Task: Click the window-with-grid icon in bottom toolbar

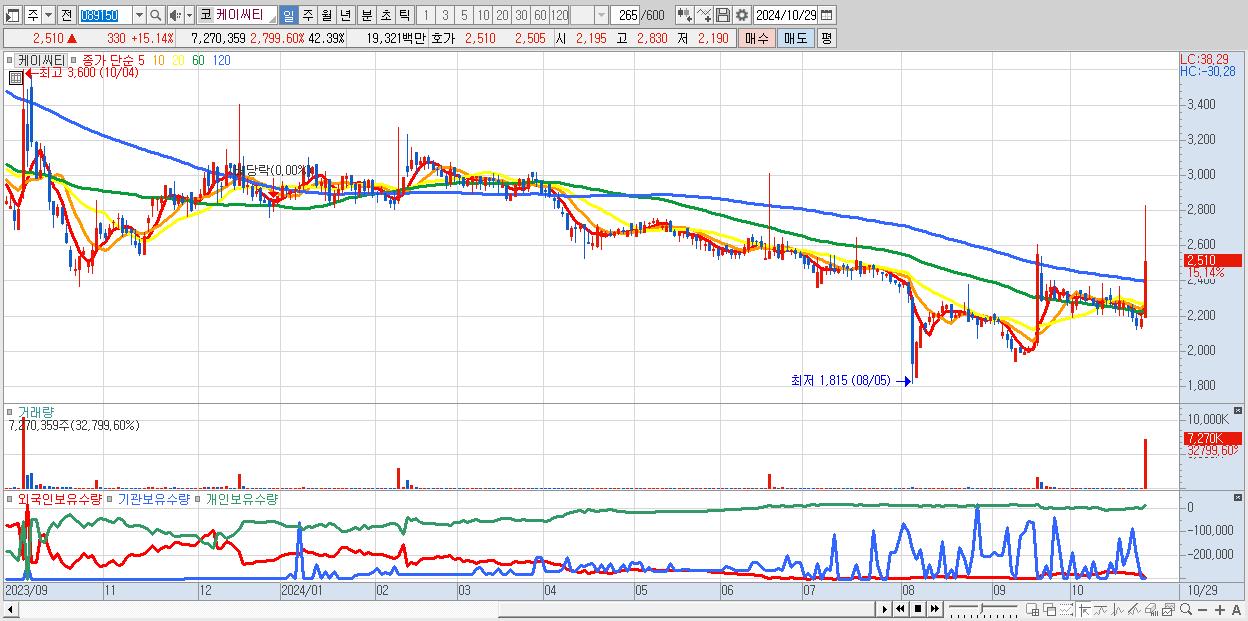Action: (1032, 610)
